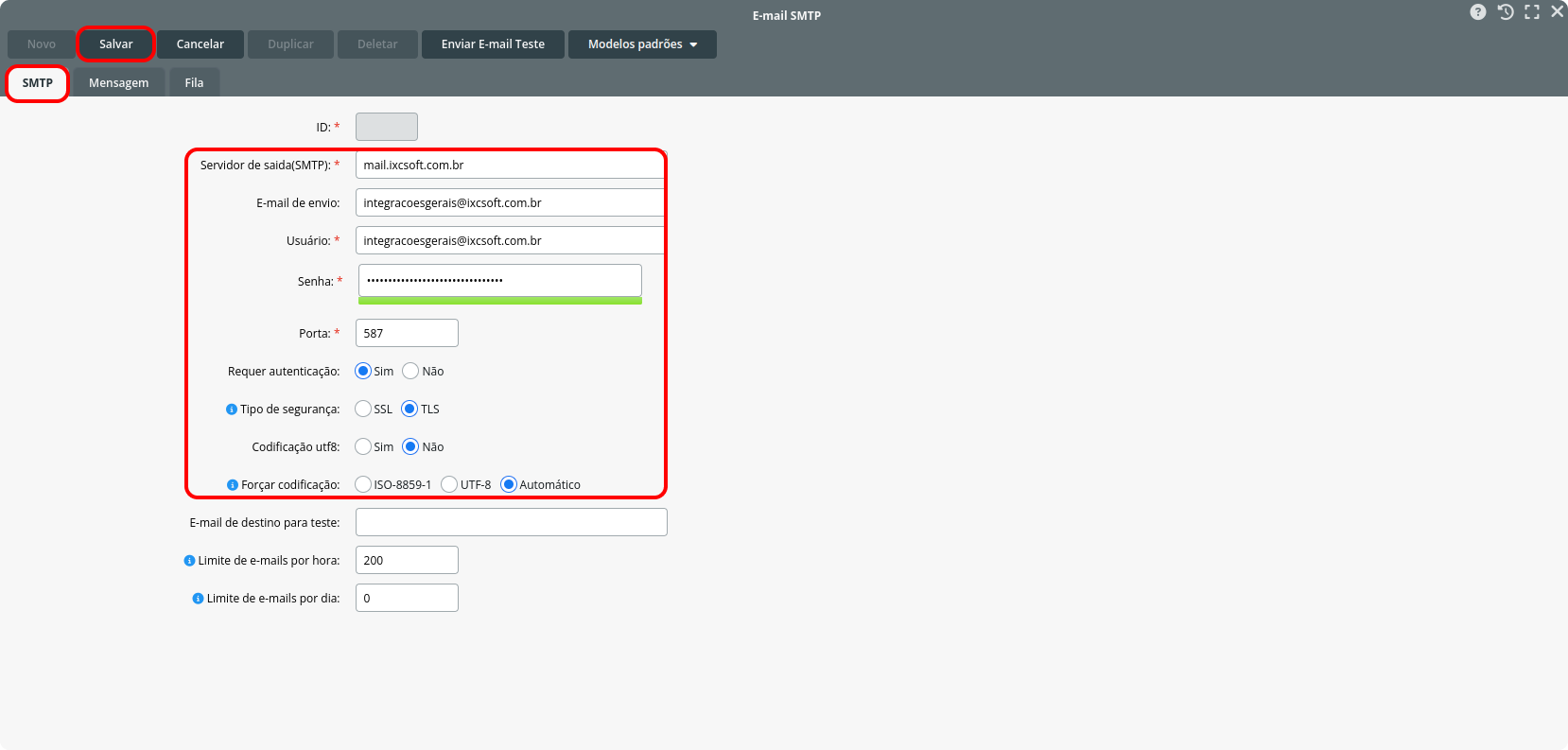Click the disabled ID field
The width and height of the screenshot is (1568, 750).
(387, 127)
